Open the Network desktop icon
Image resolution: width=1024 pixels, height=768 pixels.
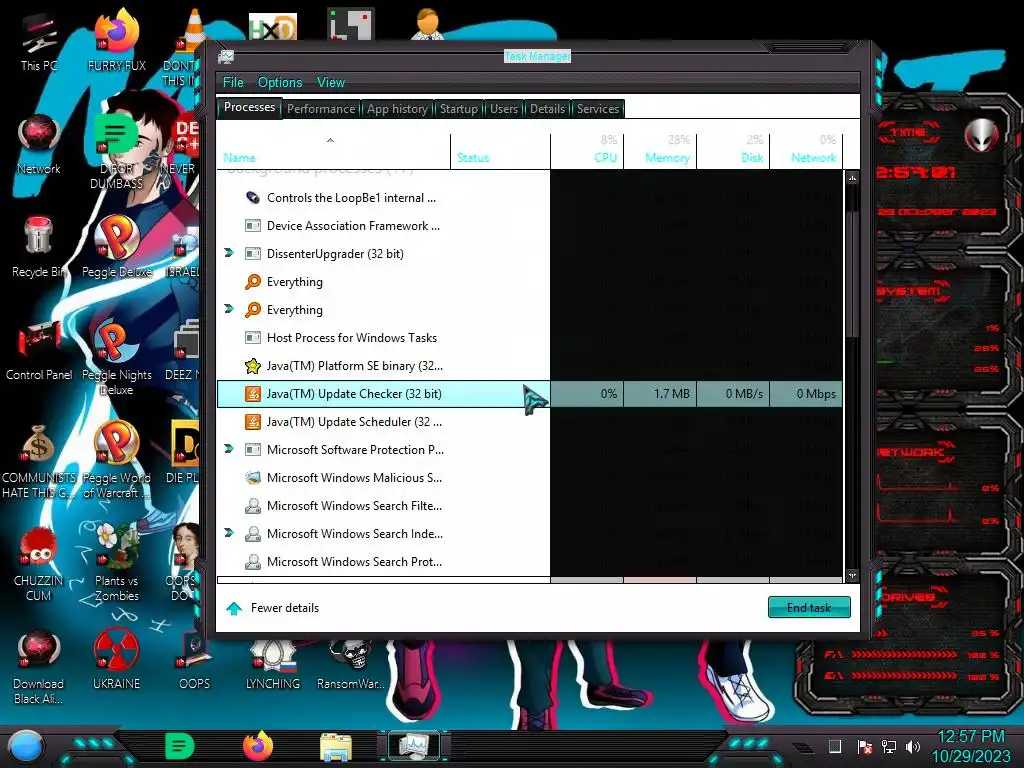(x=39, y=145)
